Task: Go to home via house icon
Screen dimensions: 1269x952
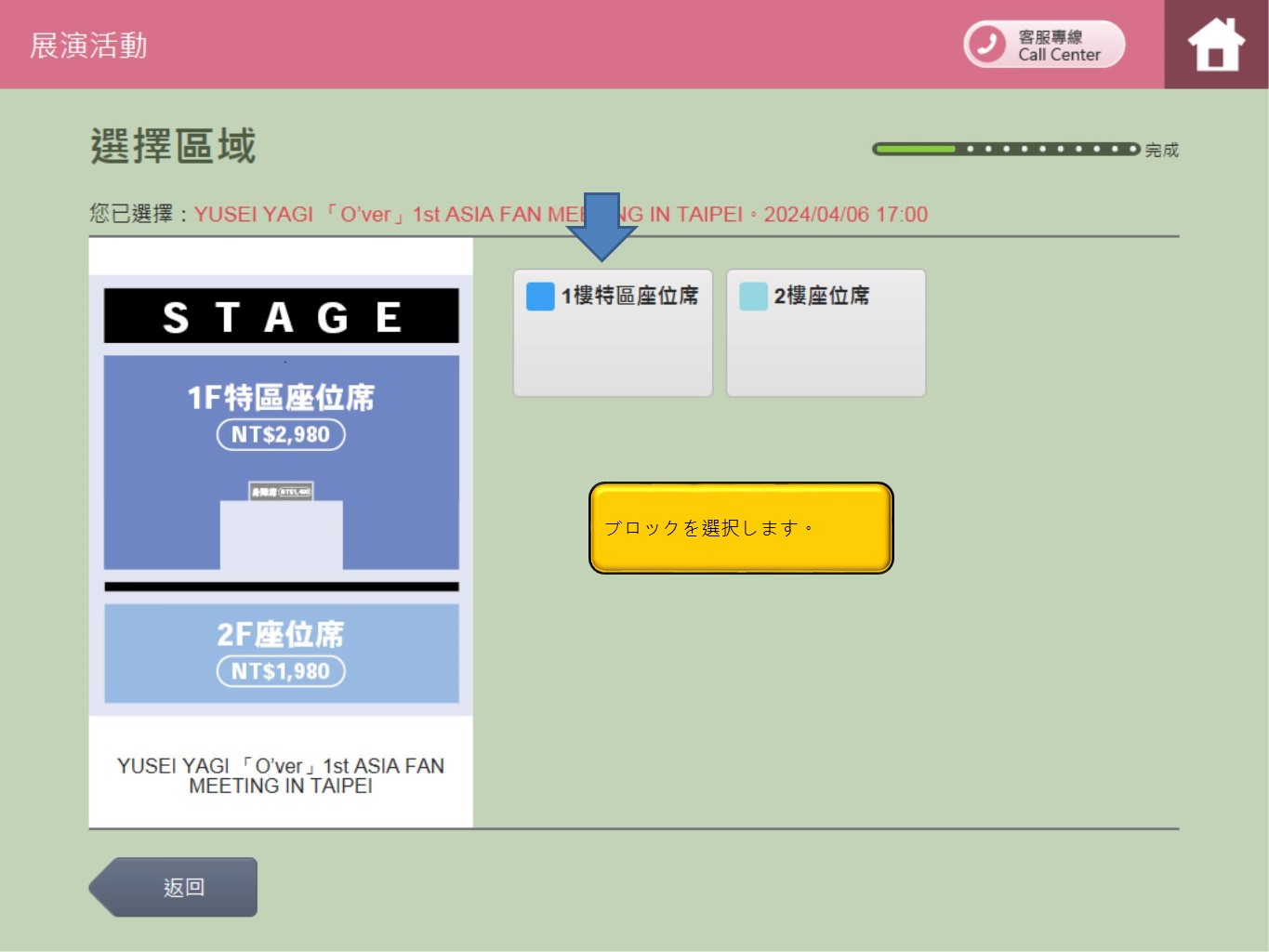Action: click(1216, 45)
